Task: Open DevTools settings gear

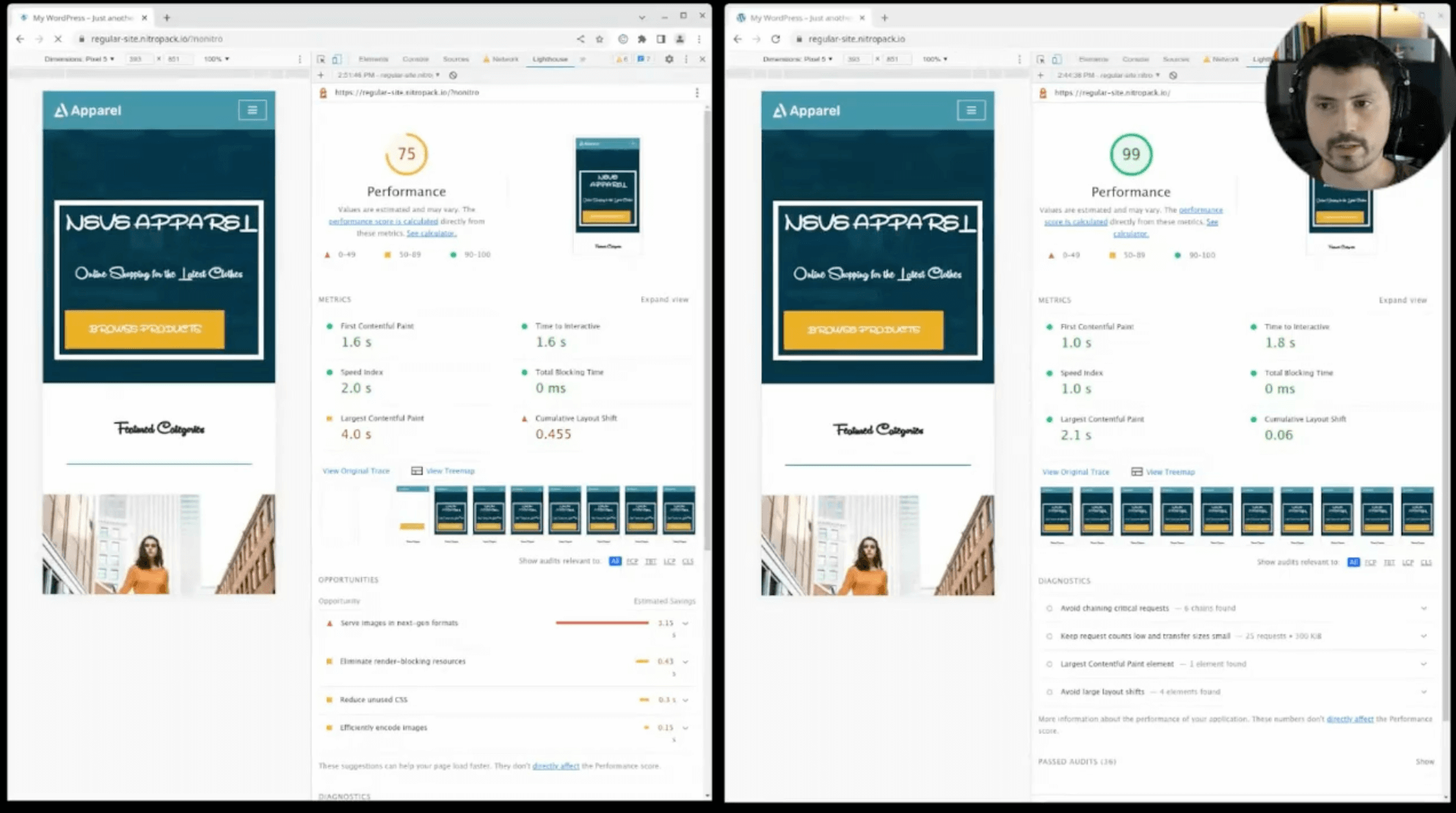Action: coord(669,59)
